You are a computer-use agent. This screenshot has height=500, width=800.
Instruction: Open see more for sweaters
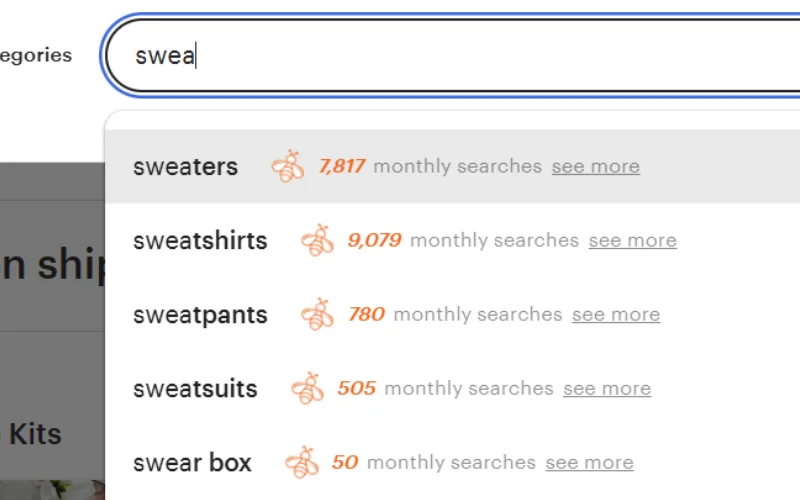pyautogui.click(x=595, y=167)
